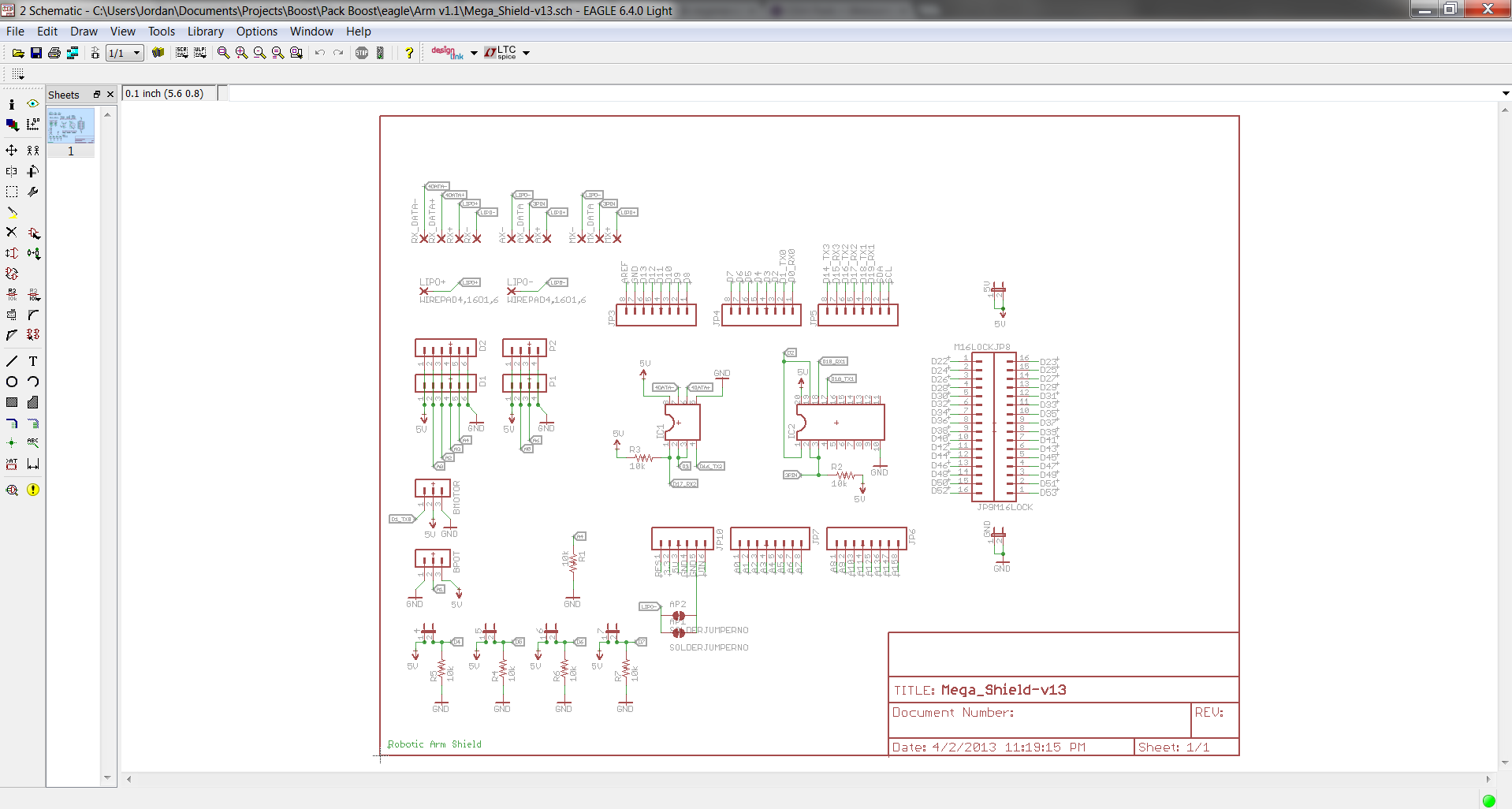Select the Move tool in left toolbar
The width and height of the screenshot is (1512, 809).
(x=12, y=150)
